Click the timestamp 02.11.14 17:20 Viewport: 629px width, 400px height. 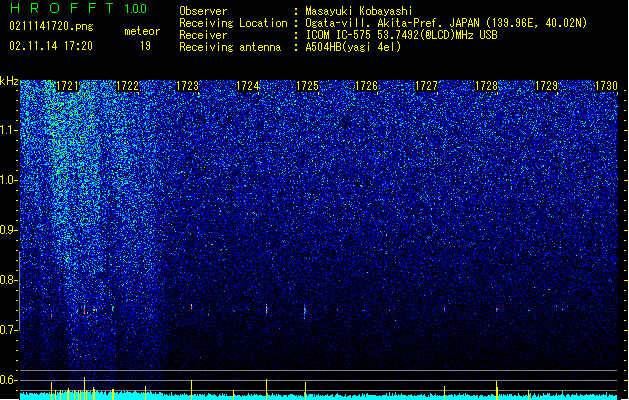[51, 46]
